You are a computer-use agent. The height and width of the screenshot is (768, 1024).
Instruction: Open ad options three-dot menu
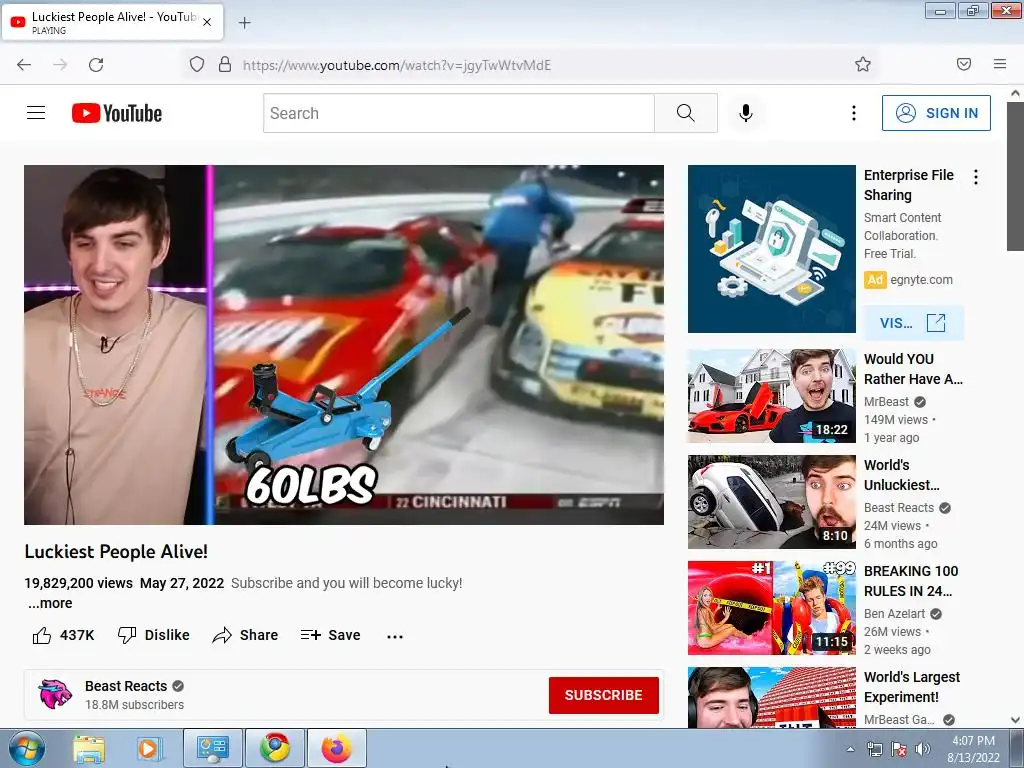coord(976,177)
